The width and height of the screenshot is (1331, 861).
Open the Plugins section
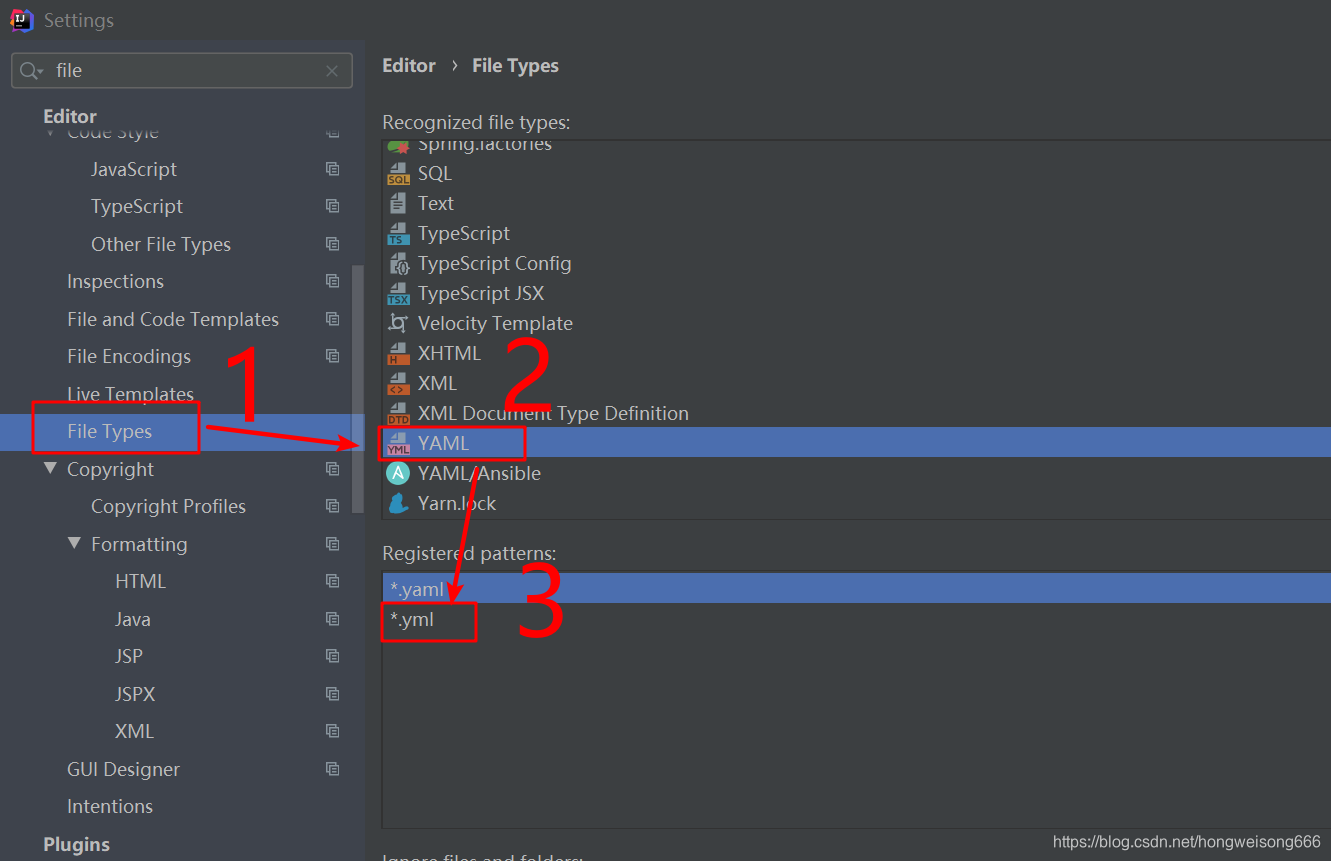pyautogui.click(x=76, y=845)
